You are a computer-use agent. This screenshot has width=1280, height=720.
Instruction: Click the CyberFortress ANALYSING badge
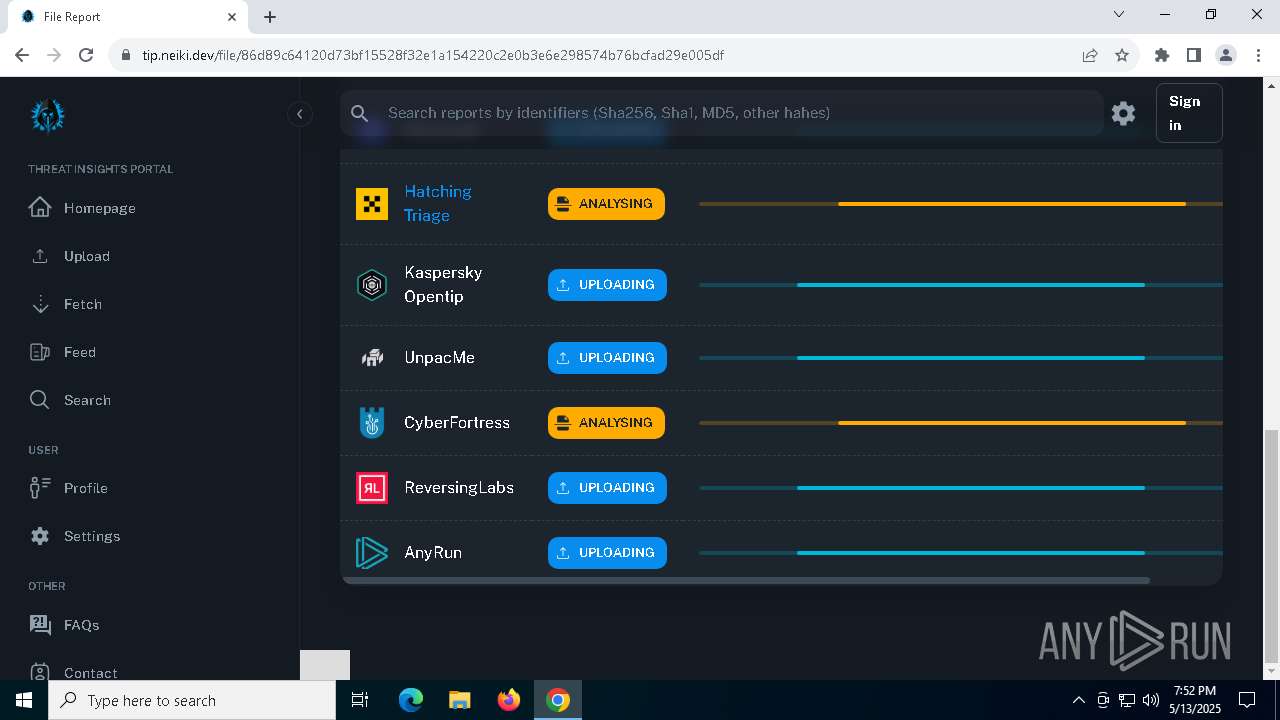tap(606, 423)
